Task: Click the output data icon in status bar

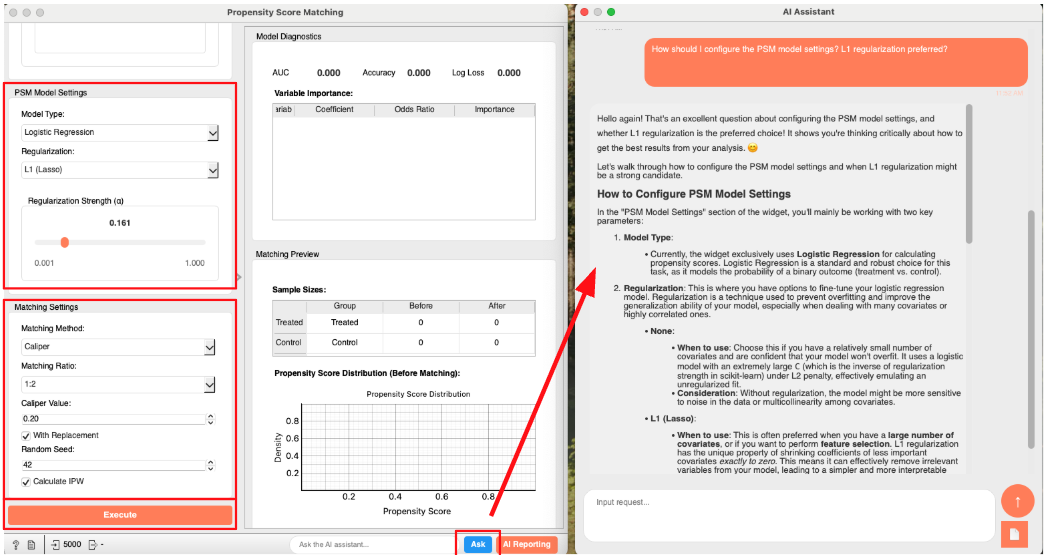Action: (x=93, y=545)
